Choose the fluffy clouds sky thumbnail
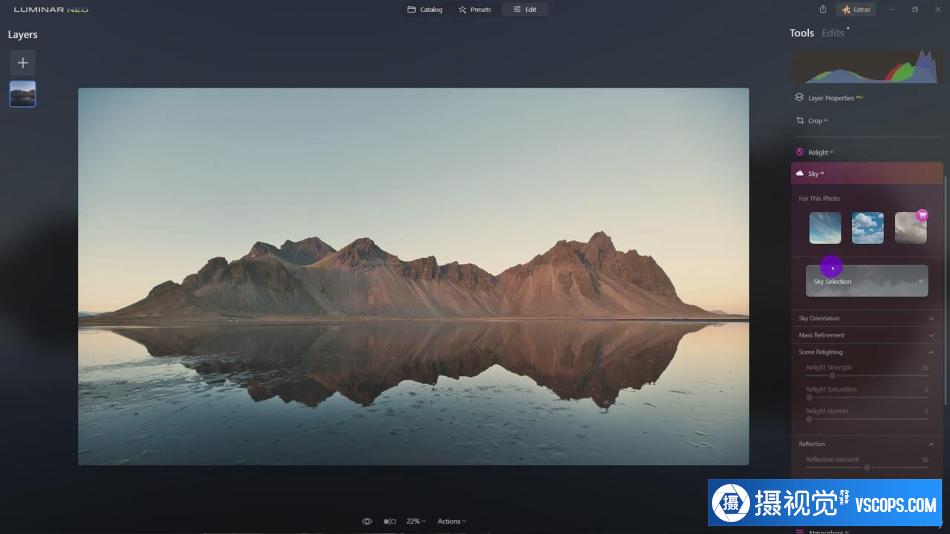Screen dimensions: 950x534 868,228
